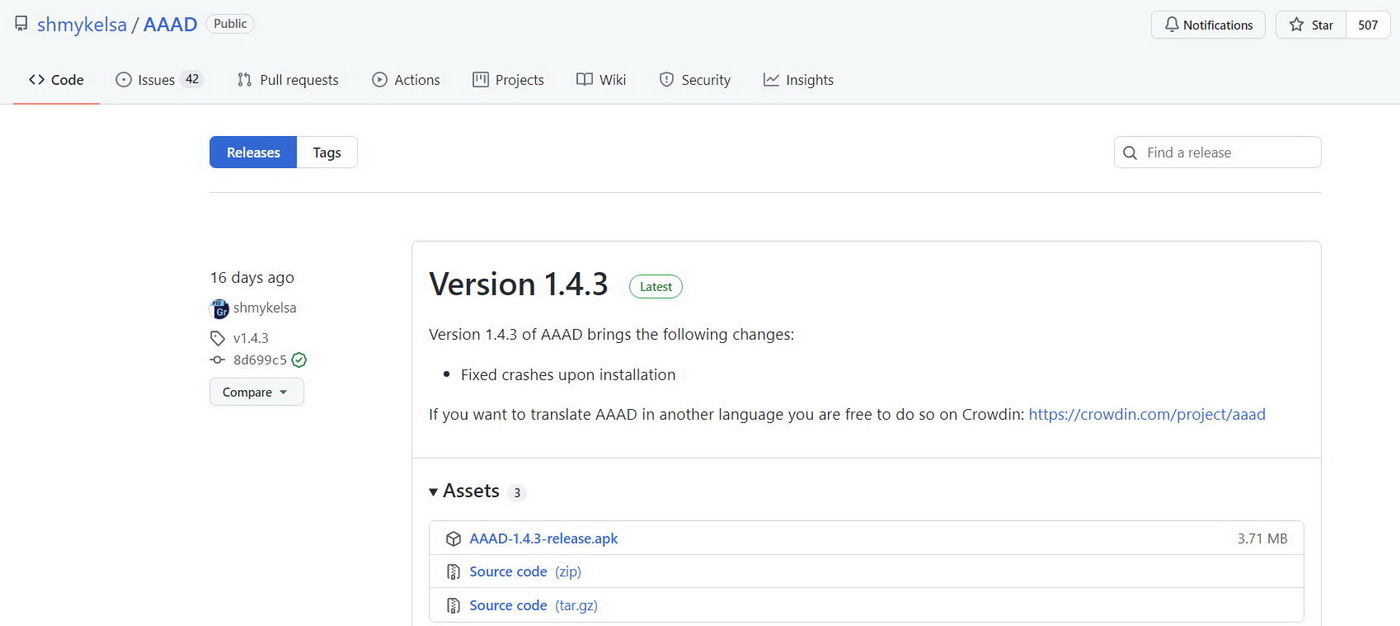Open the Notifications subscription button
This screenshot has width=1400, height=626.
1208,25
